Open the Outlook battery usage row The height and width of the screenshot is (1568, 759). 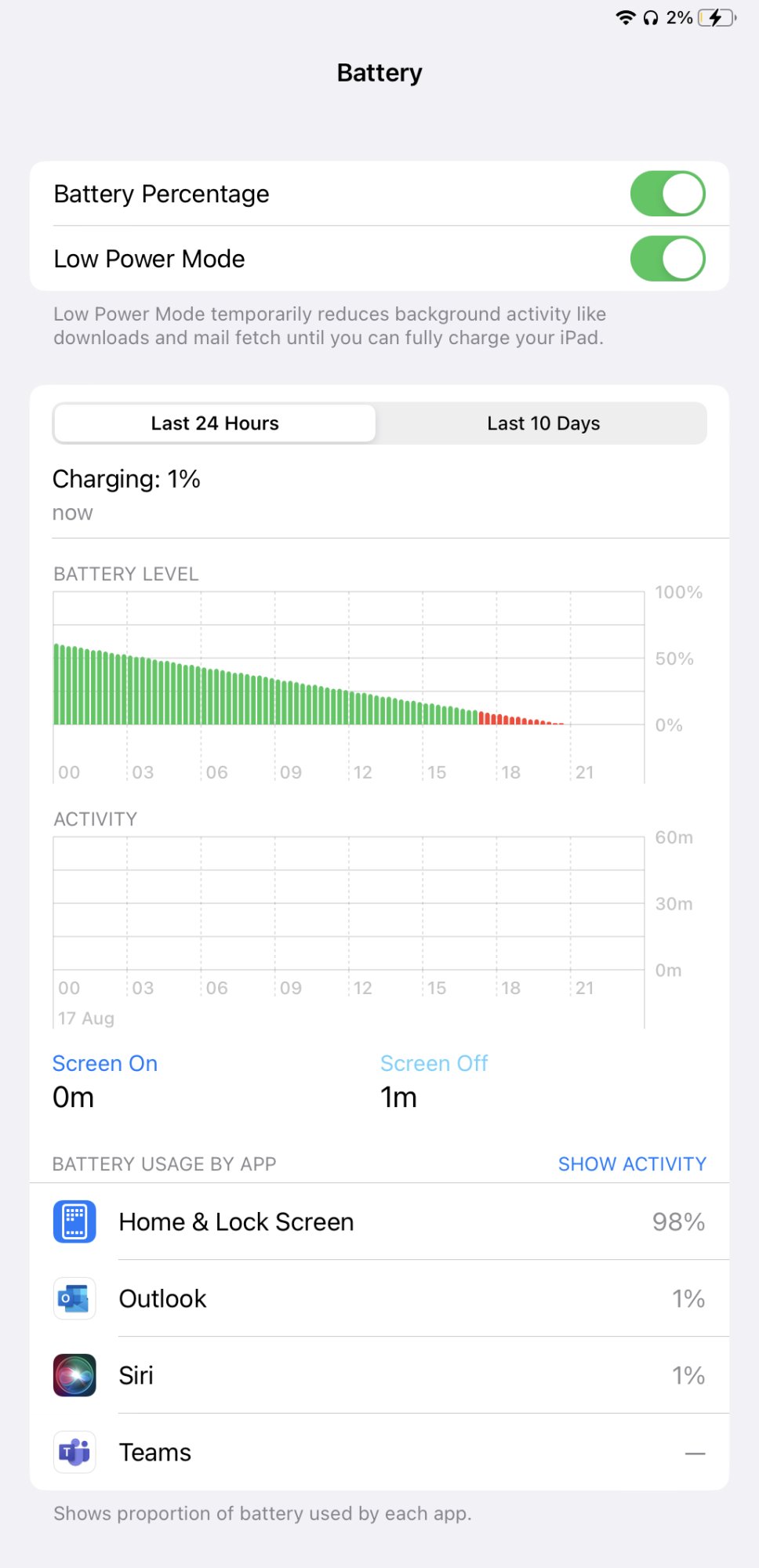[379, 1298]
